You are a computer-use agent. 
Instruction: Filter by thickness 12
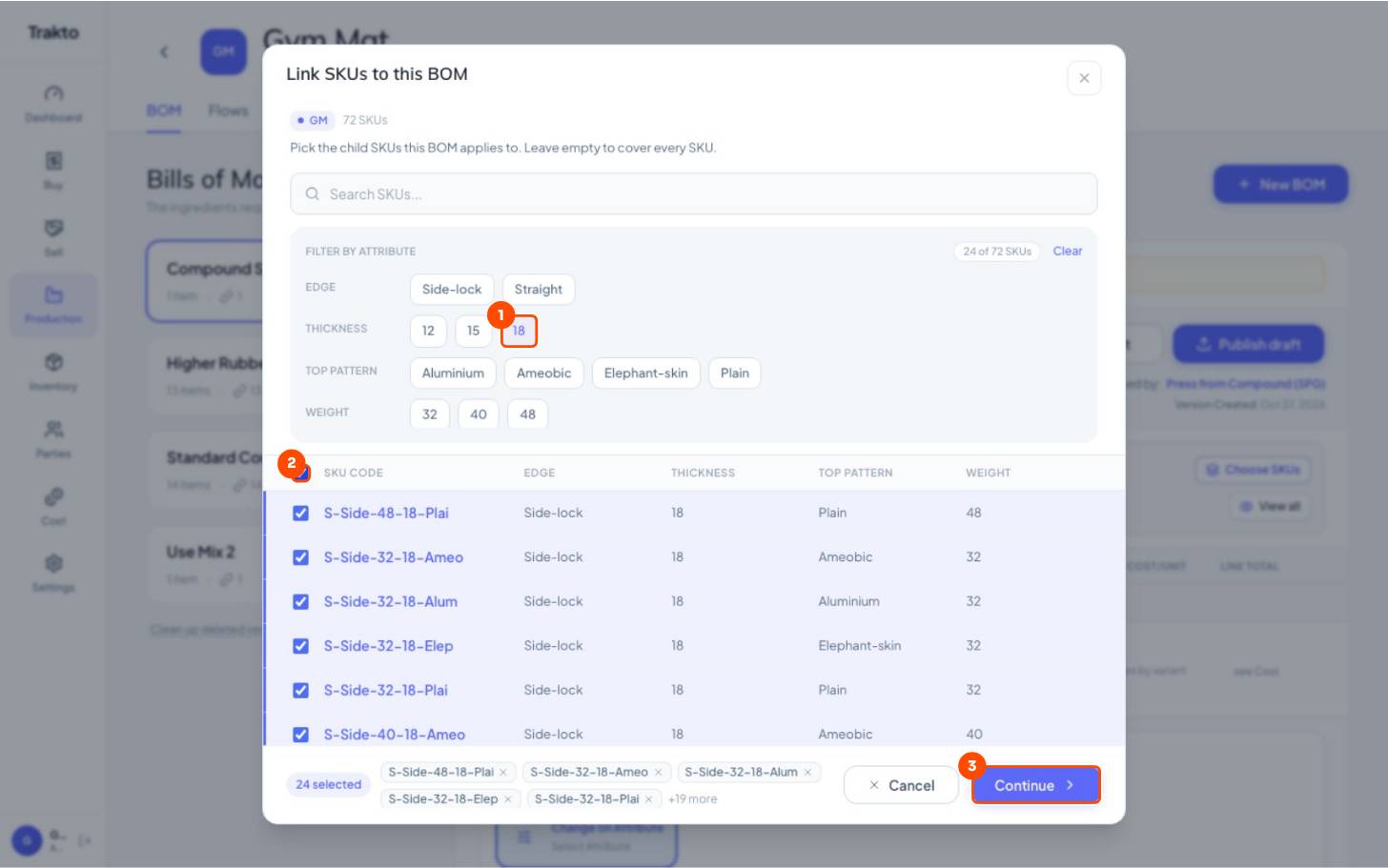pos(428,331)
